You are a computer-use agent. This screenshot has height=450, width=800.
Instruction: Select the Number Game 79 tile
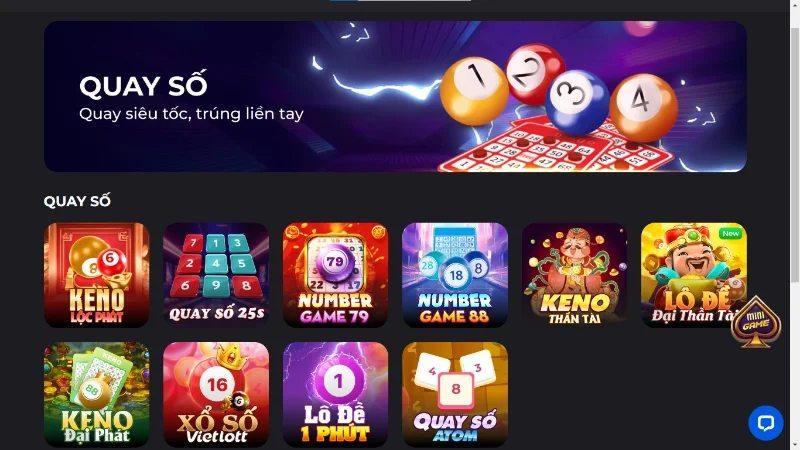pos(335,275)
